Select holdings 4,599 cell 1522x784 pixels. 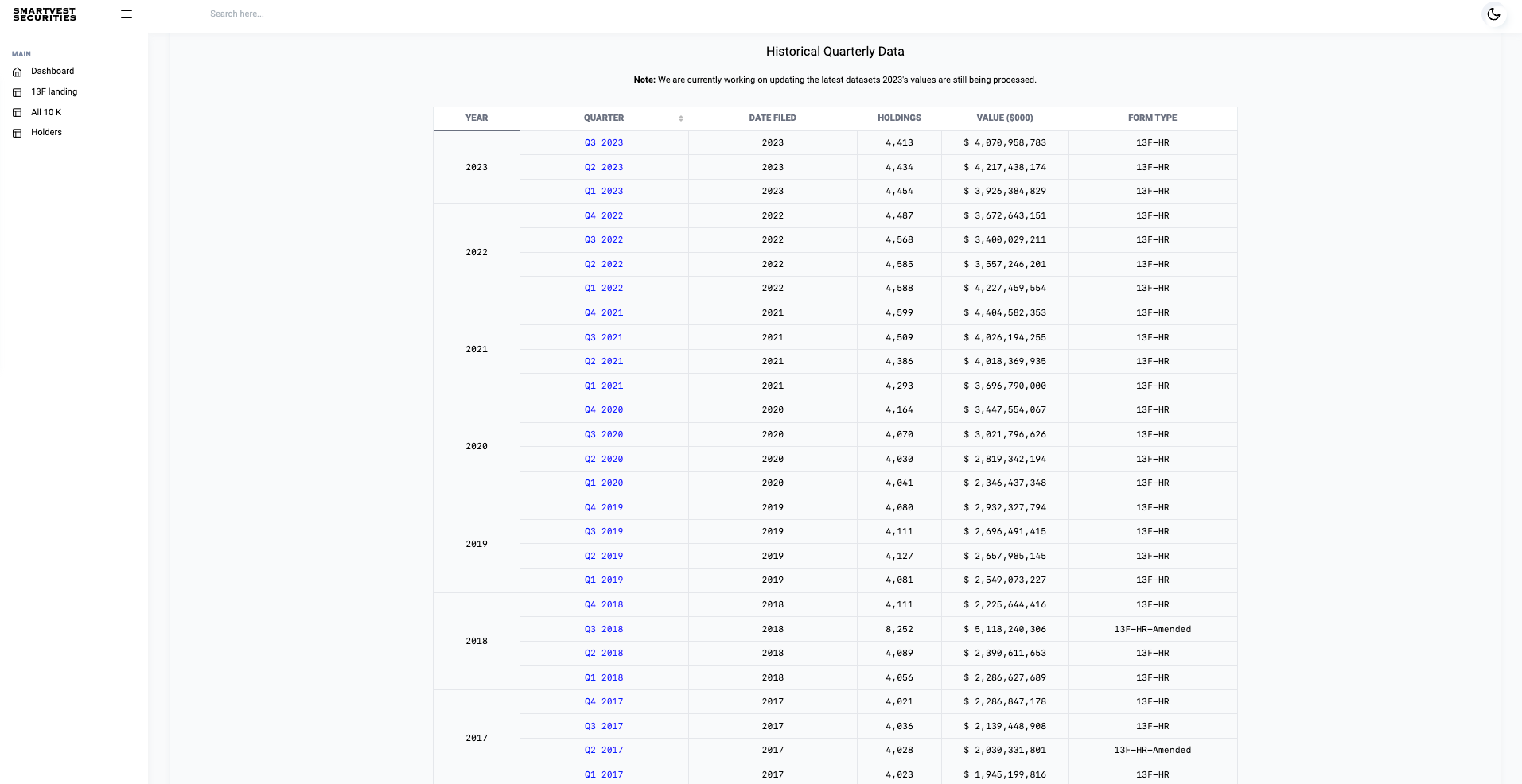pos(899,313)
